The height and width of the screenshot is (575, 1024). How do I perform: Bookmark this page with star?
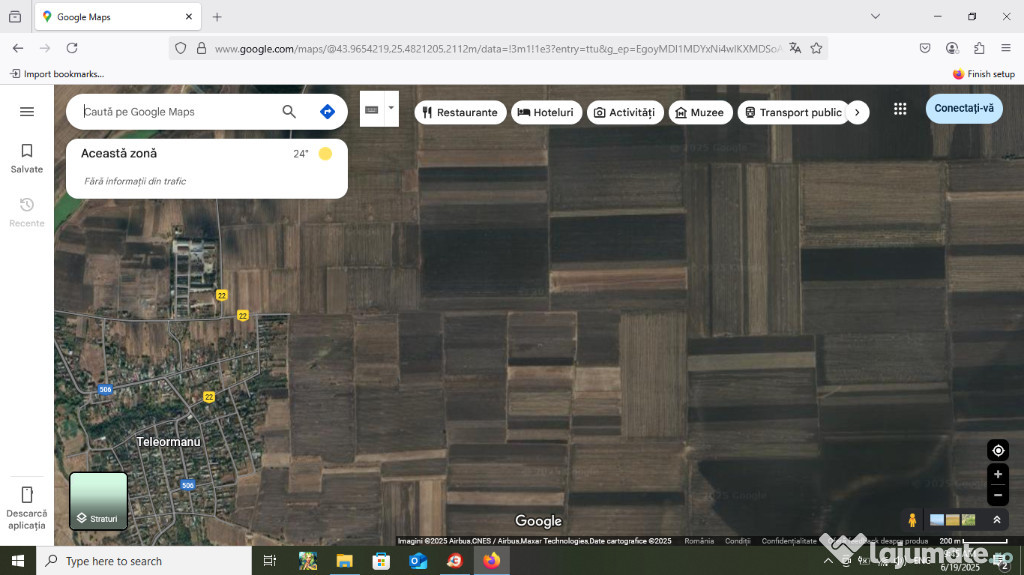click(x=816, y=48)
